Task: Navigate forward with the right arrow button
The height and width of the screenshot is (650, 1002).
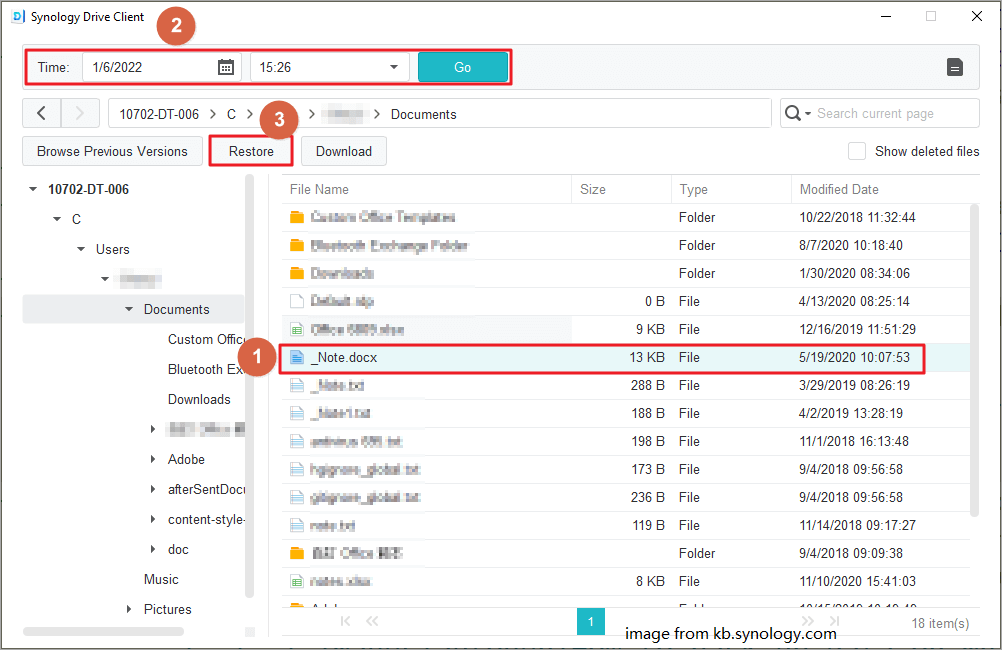Action: [x=80, y=114]
